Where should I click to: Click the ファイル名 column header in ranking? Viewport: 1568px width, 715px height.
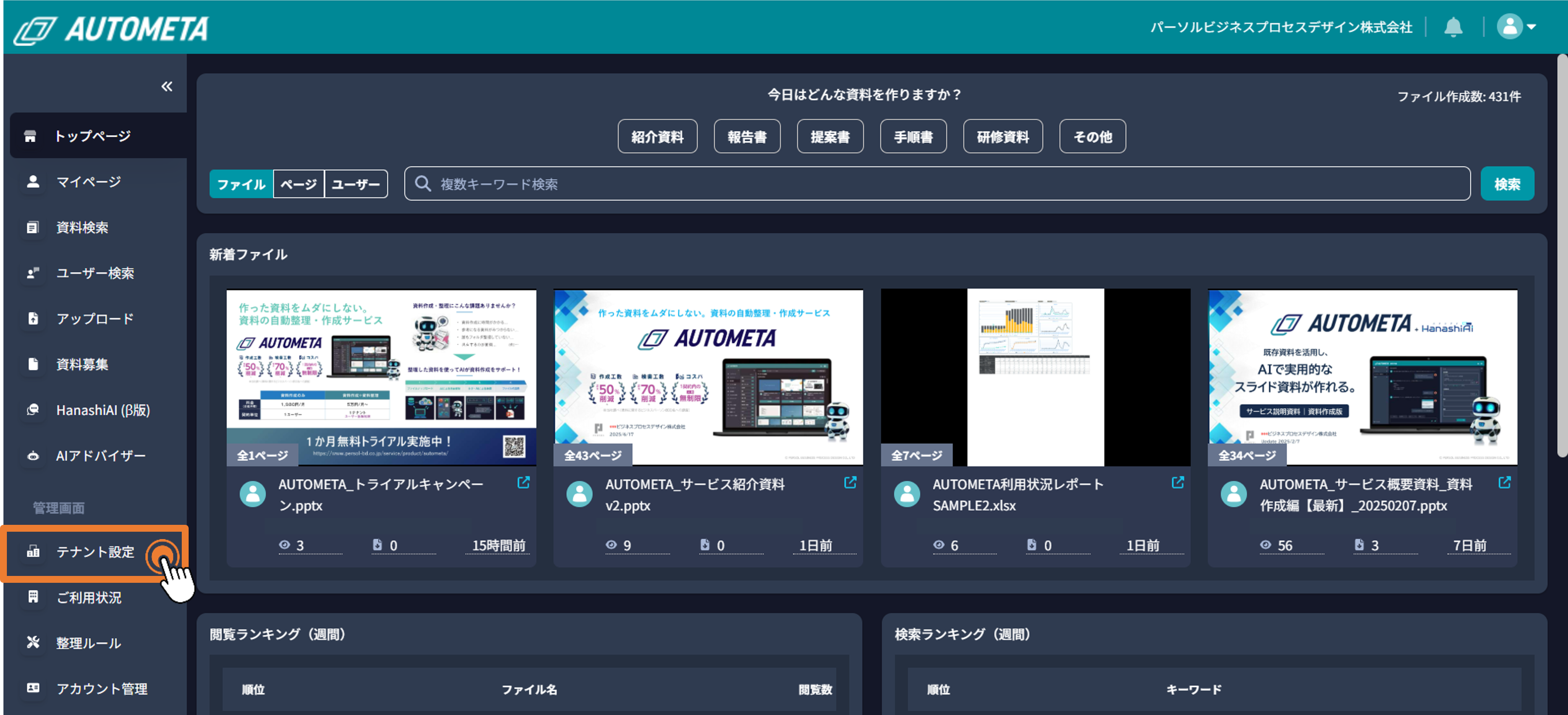coord(529,689)
